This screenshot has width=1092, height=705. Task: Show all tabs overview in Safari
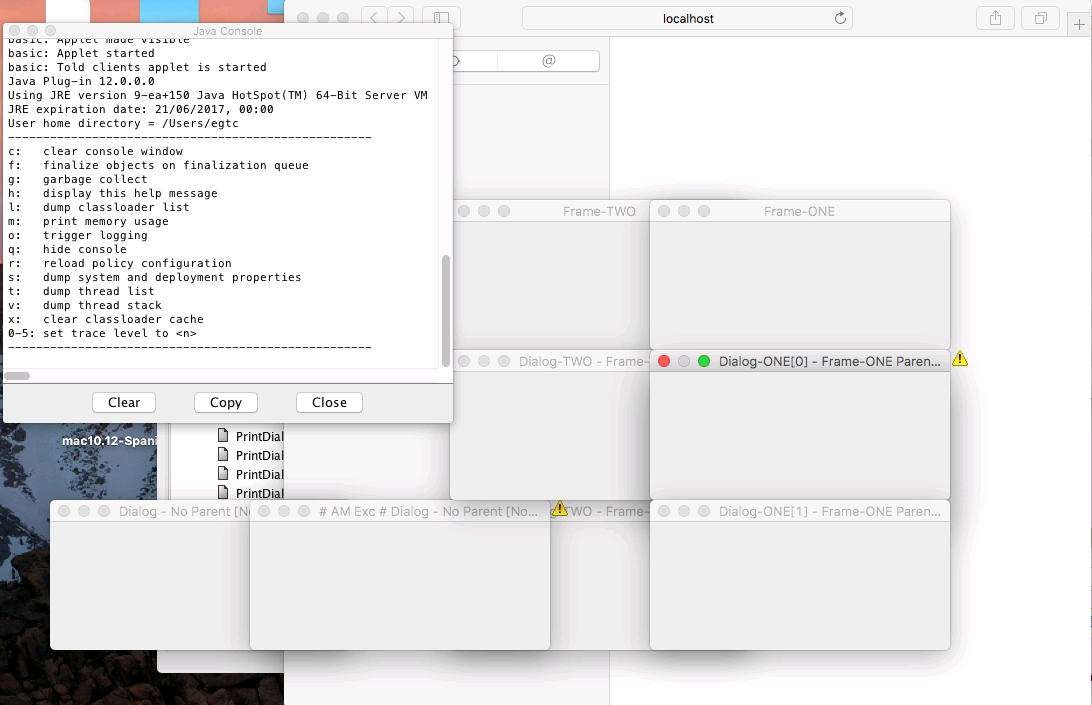[x=1041, y=18]
